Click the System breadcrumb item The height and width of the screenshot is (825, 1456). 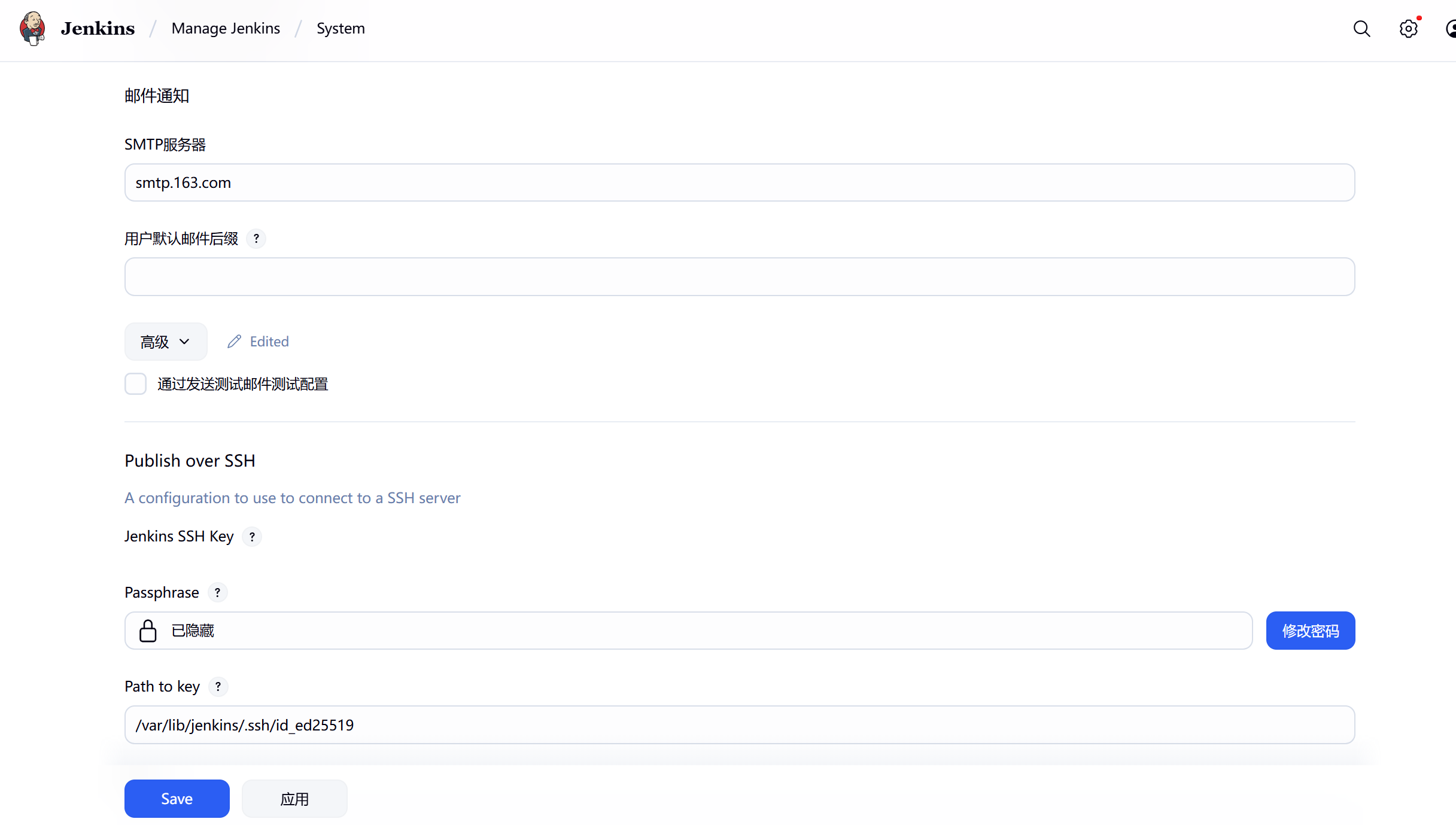341,28
